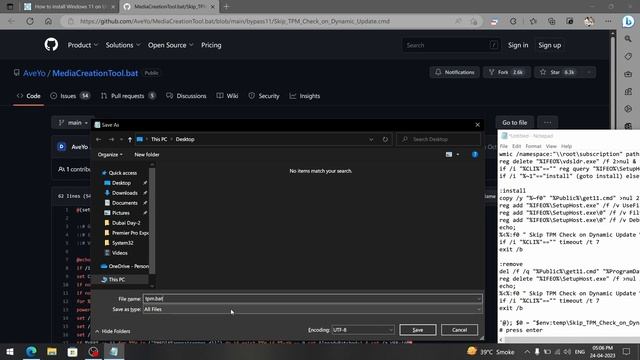640x360 pixels.
Task: Click the Save As dialog forward arrow
Action: pyautogui.click(x=111, y=139)
